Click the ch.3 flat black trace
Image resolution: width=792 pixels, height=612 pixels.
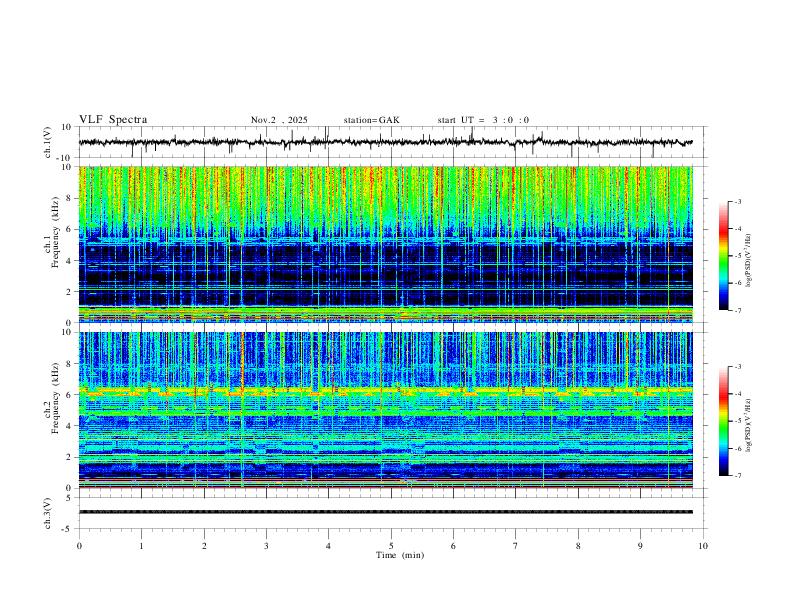click(386, 512)
